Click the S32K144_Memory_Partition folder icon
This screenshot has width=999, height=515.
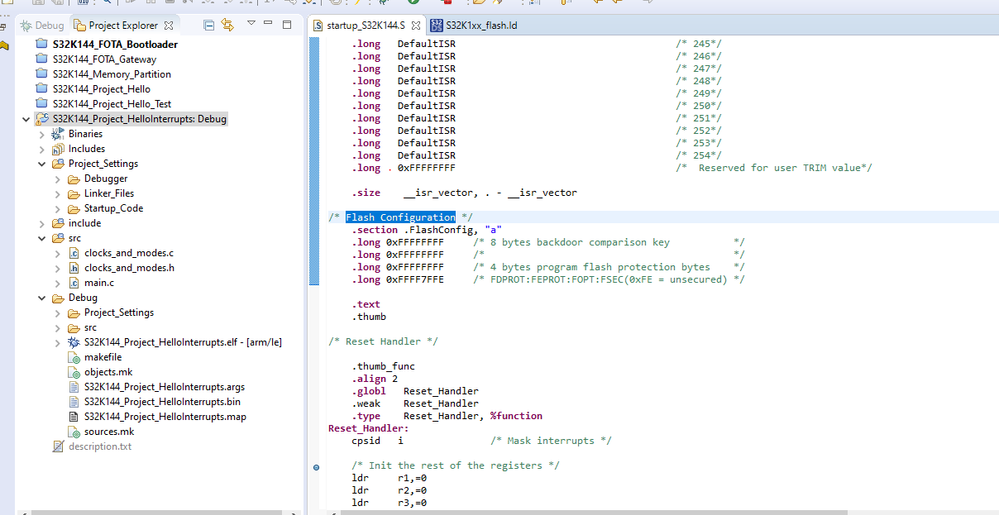tap(41, 74)
